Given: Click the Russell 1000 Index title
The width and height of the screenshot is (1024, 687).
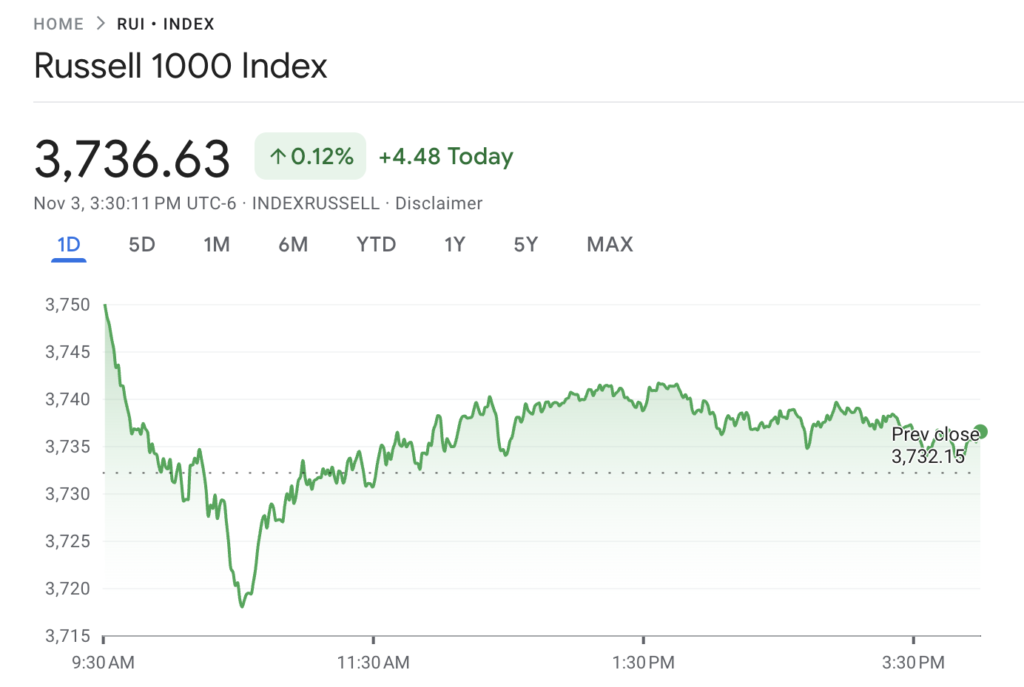Looking at the screenshot, I should click(180, 66).
